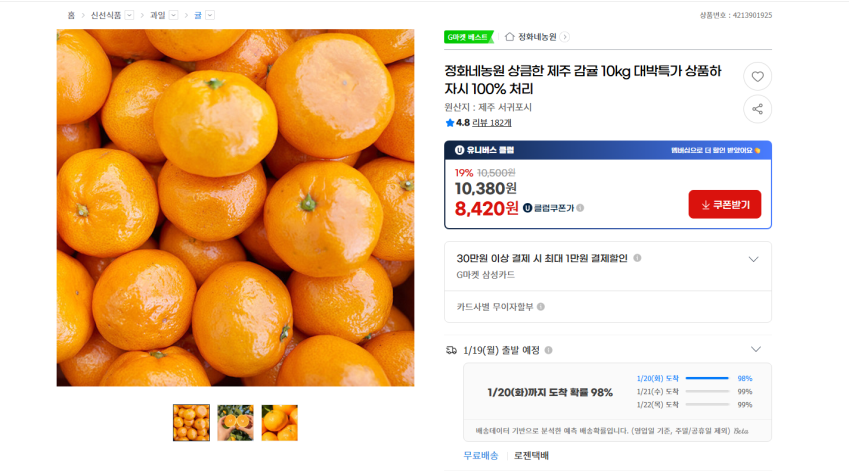Open the 리뷰 182개 reviews link
Image resolution: width=849 pixels, height=474 pixels.
pyautogui.click(x=492, y=123)
